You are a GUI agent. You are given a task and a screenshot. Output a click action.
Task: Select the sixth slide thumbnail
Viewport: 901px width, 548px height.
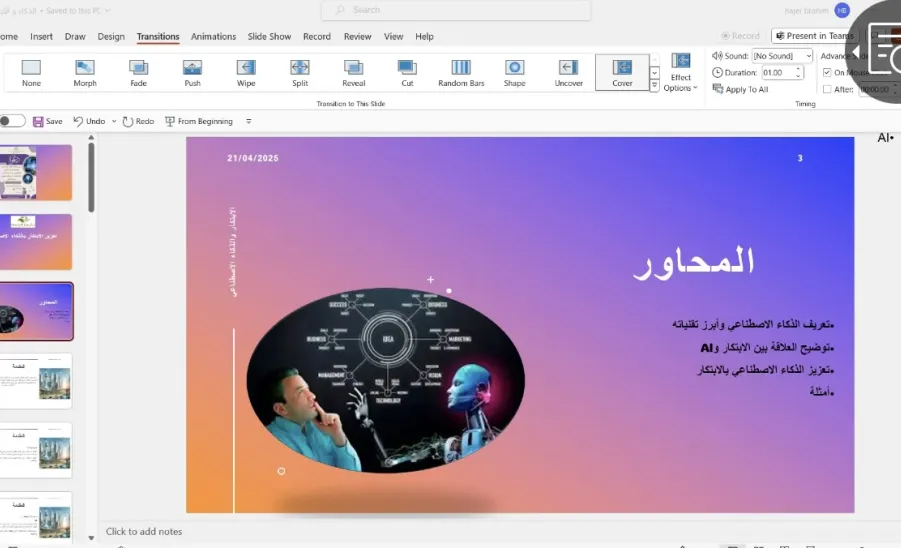(36, 516)
